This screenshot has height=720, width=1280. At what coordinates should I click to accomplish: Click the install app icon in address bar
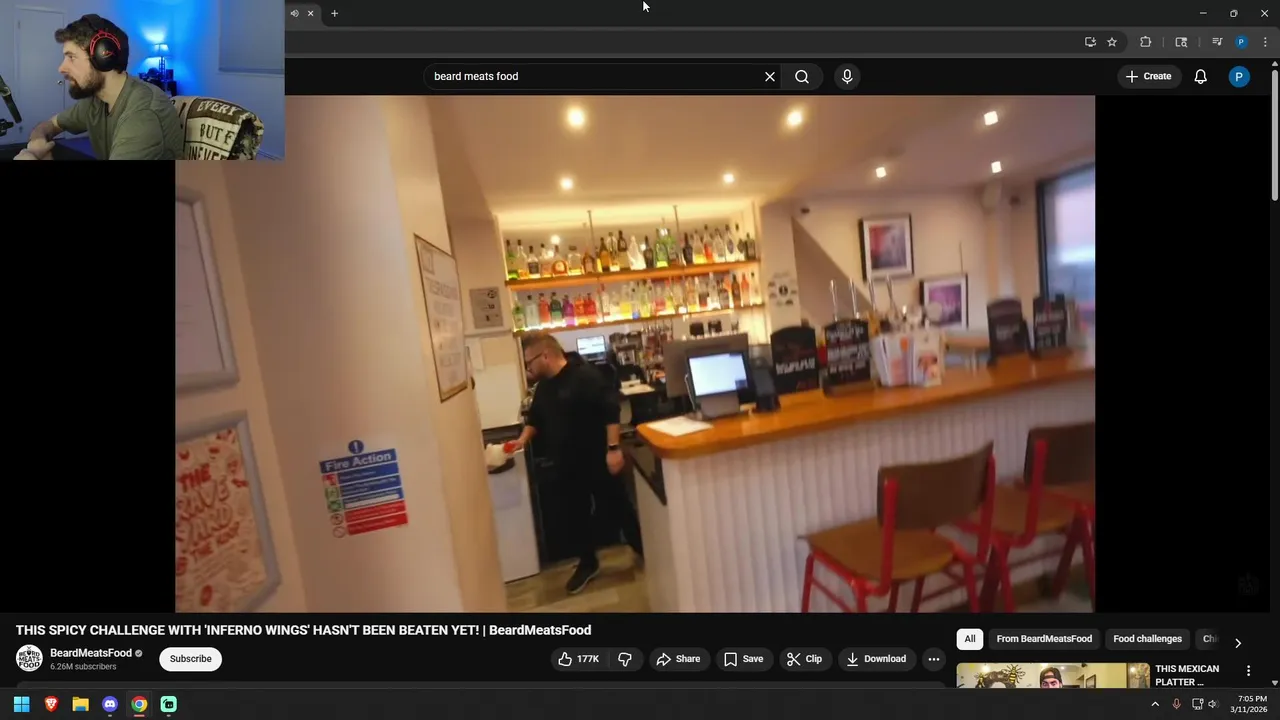pyautogui.click(x=1090, y=42)
